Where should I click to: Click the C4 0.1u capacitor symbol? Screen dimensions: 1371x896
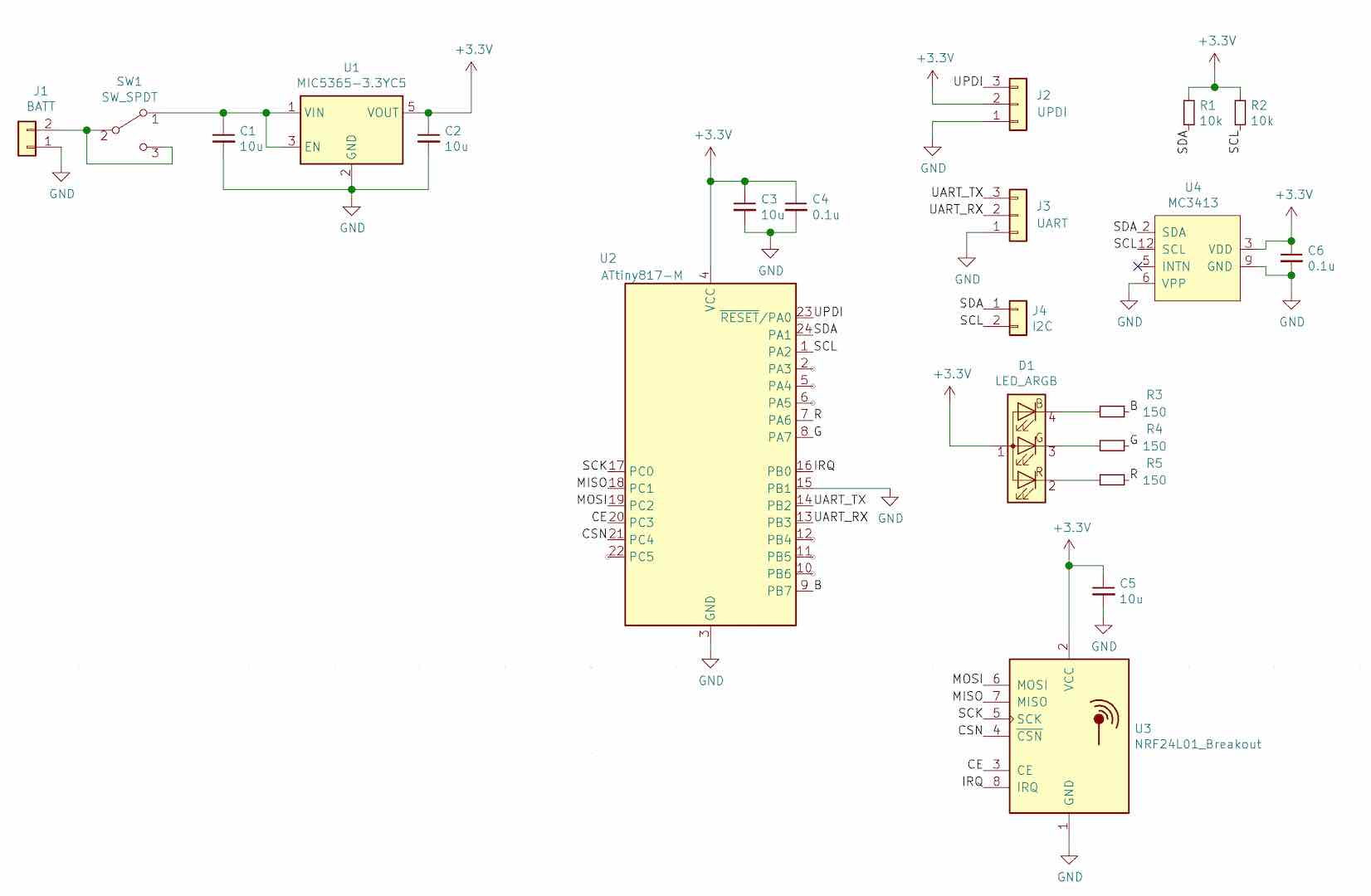click(795, 207)
